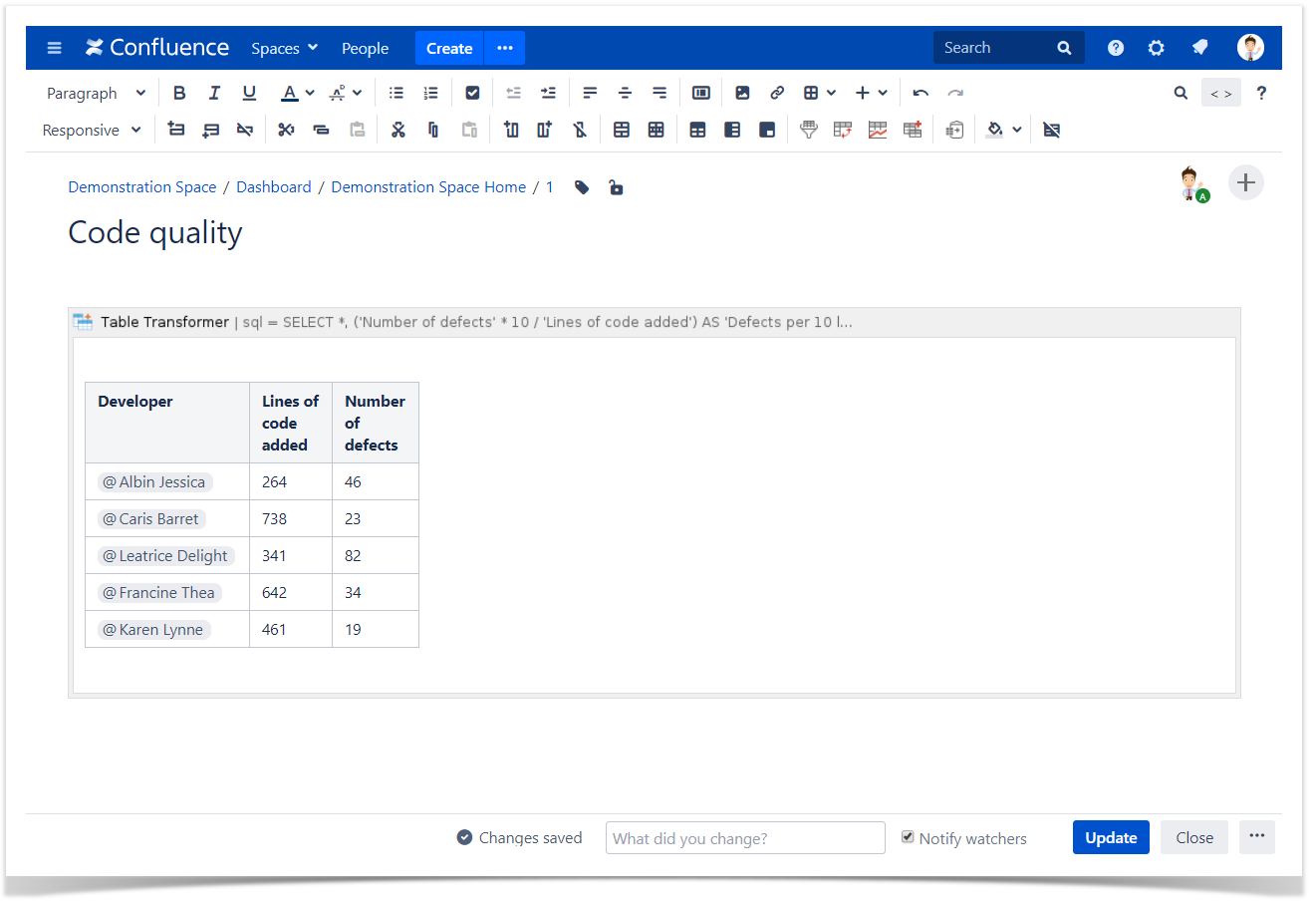Toggle underline formatting

(x=249, y=93)
